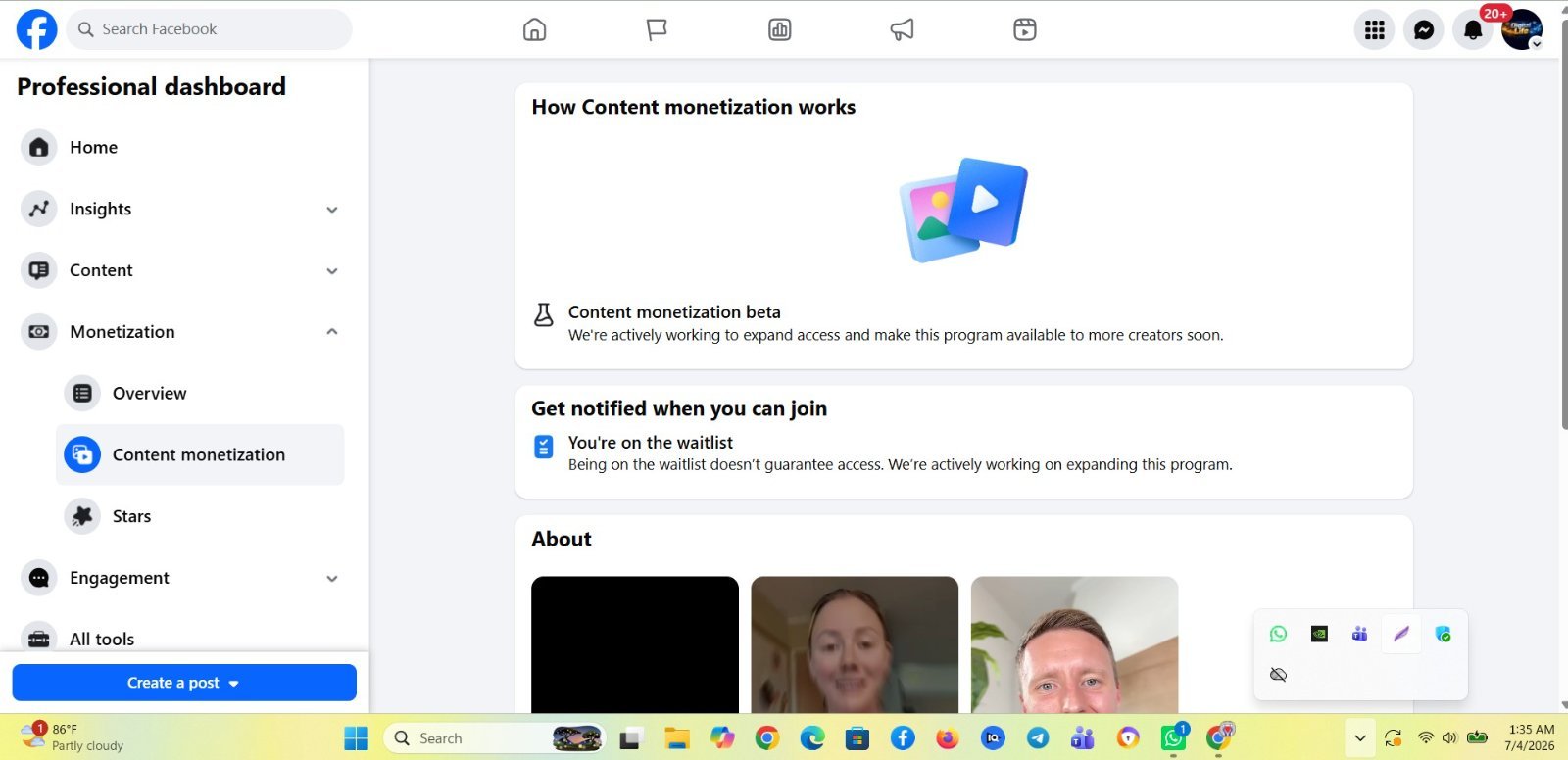This screenshot has width=1568, height=760.
Task: Click the Home house icon in sidebar
Action: pos(39,148)
